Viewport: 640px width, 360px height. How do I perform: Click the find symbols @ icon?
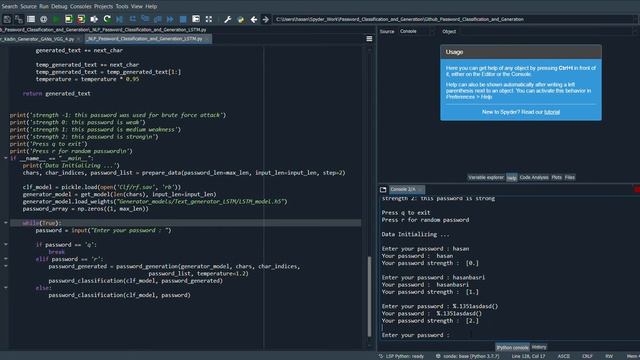44,19
